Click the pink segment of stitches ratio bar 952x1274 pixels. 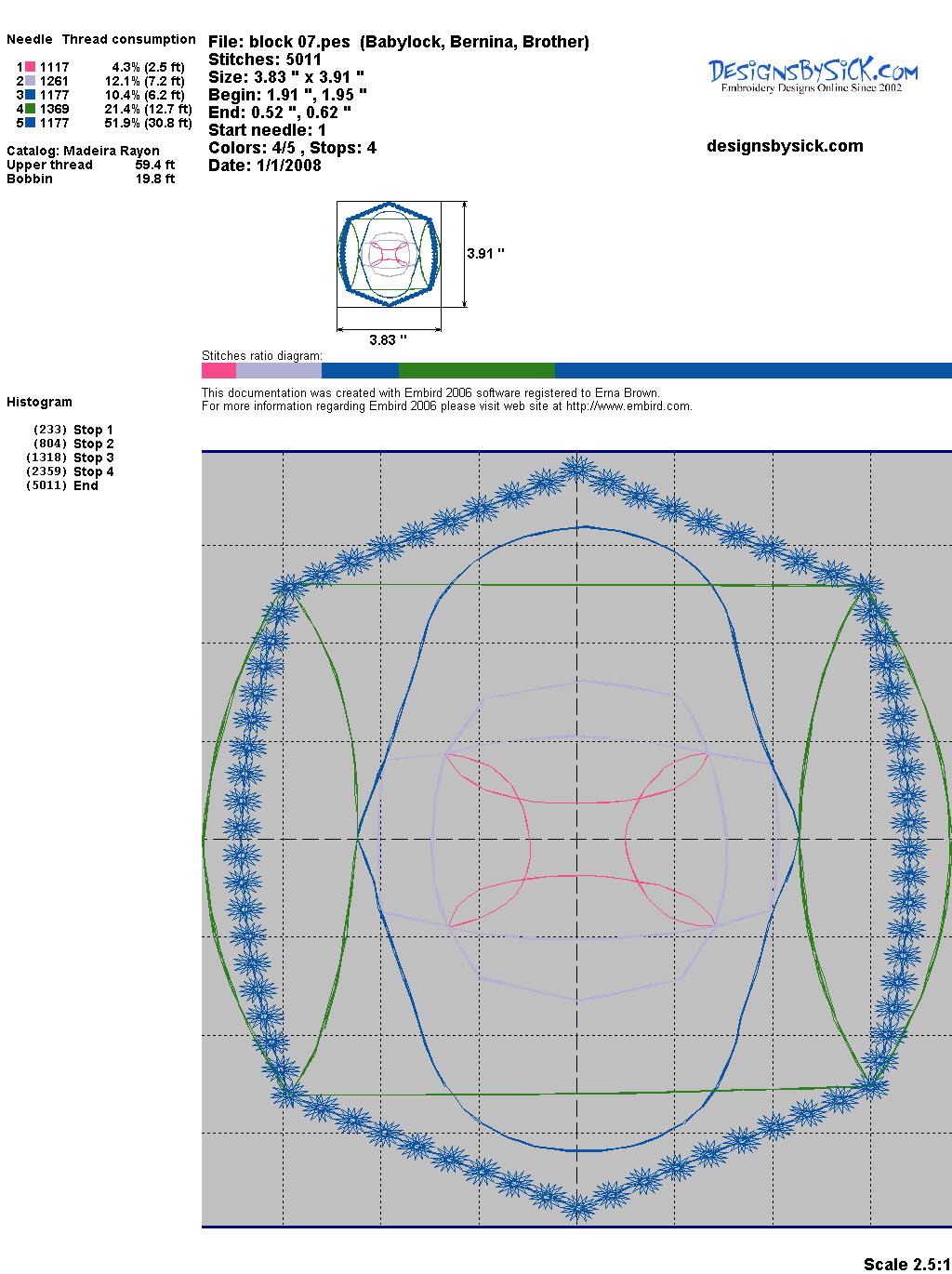(218, 371)
